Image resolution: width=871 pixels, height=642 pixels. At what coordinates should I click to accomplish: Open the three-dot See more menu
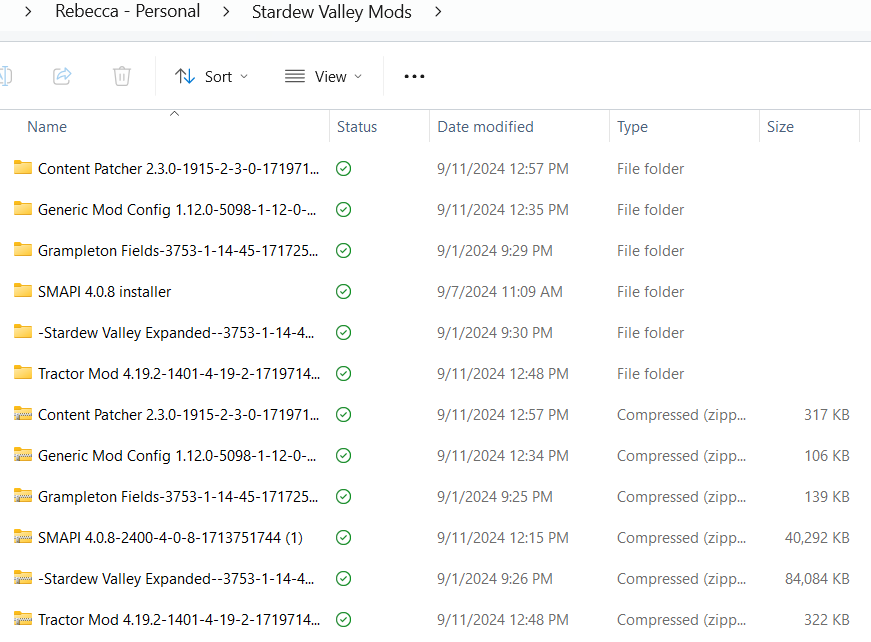point(414,76)
